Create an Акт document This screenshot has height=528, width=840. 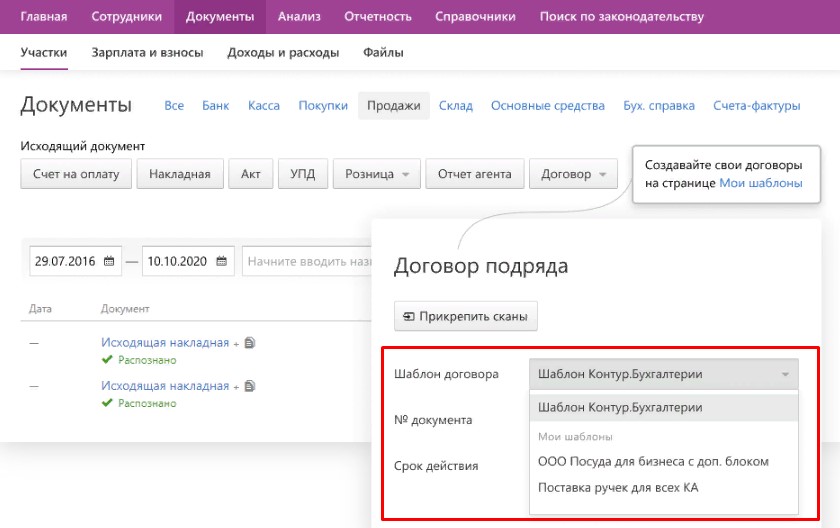click(x=251, y=174)
